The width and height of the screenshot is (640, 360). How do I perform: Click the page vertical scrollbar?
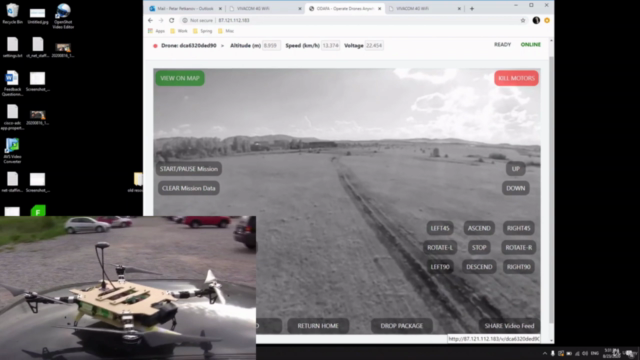click(551, 190)
